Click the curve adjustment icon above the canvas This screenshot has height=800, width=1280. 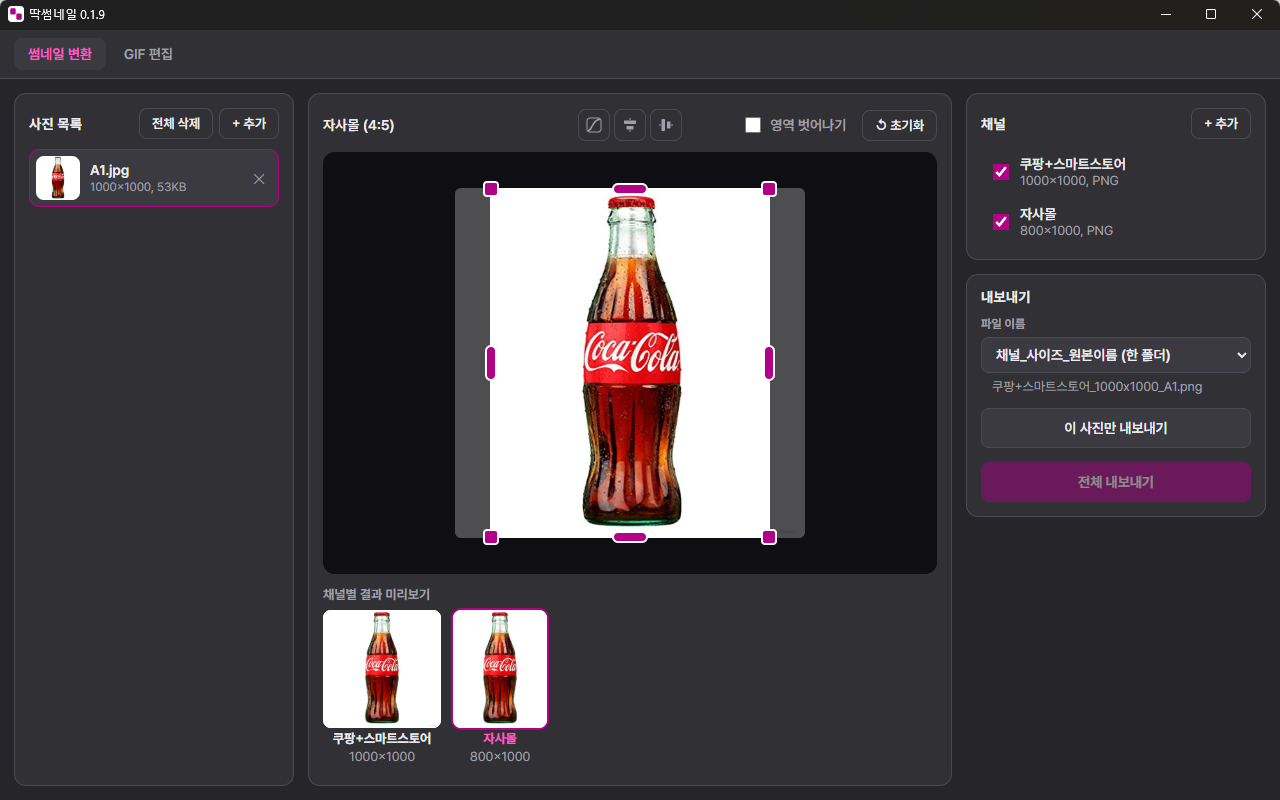tap(594, 125)
